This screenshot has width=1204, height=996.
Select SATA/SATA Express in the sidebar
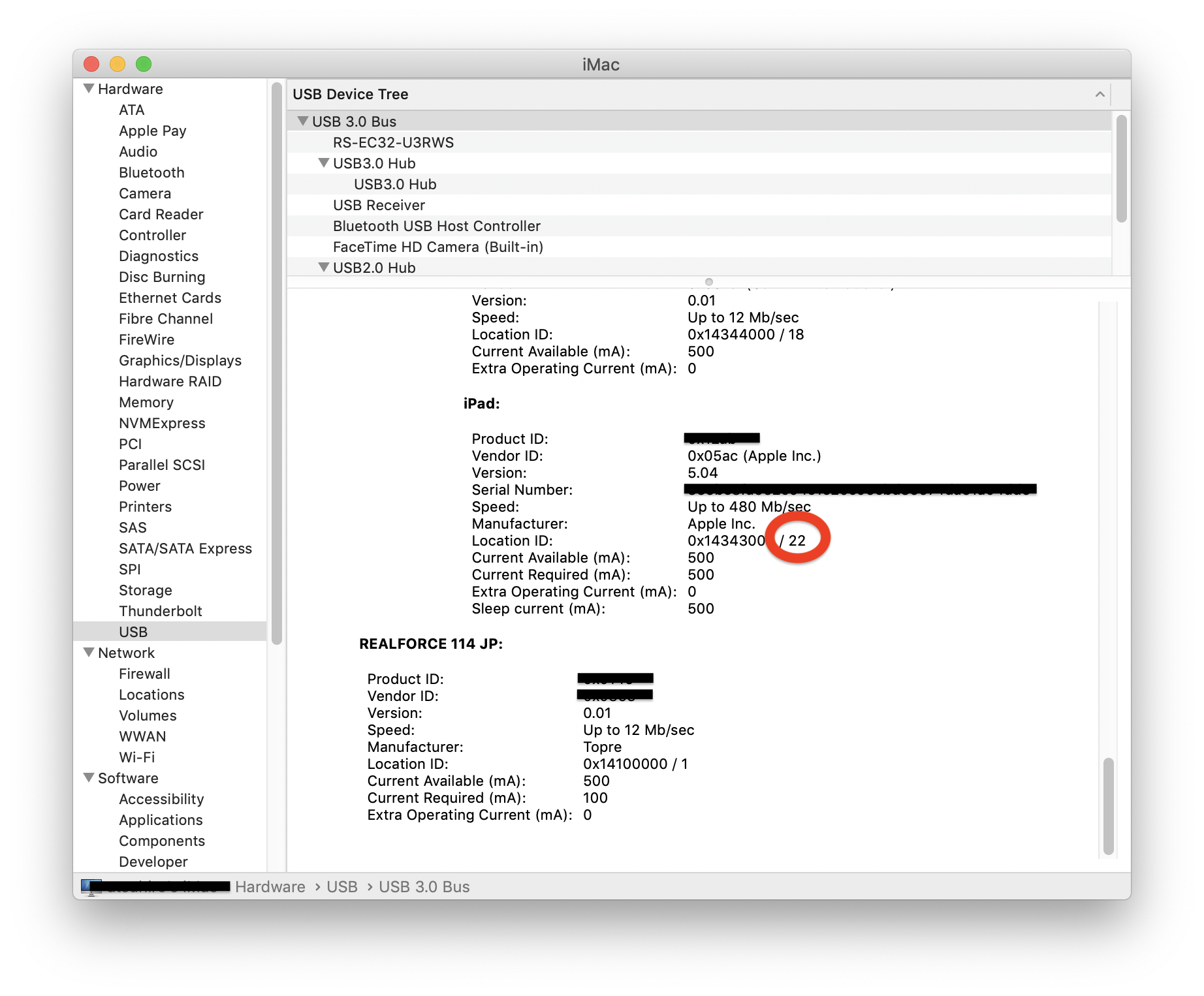185,548
